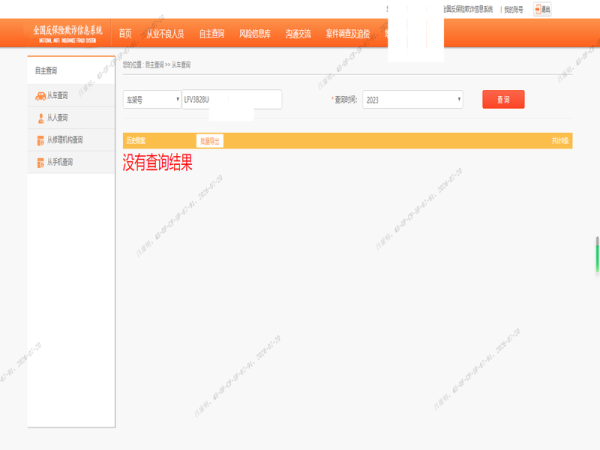This screenshot has width=600, height=450.
Task: Click the 全国反保险欺诈信息系统 logo
Action: (x=68, y=34)
